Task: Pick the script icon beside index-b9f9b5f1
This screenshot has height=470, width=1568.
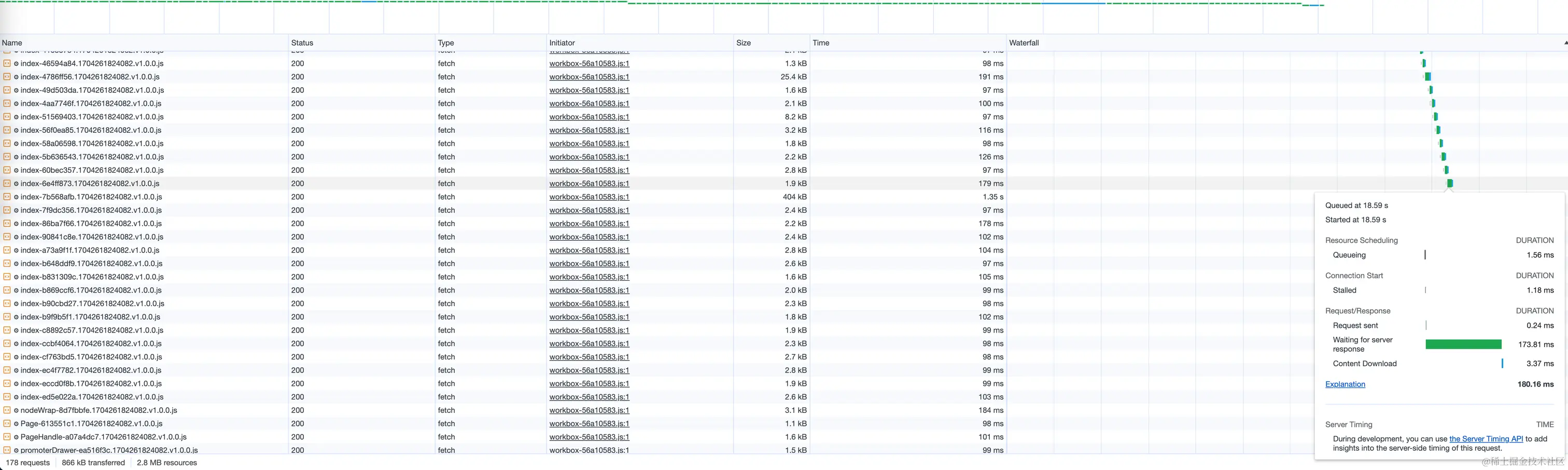Action: point(7,317)
